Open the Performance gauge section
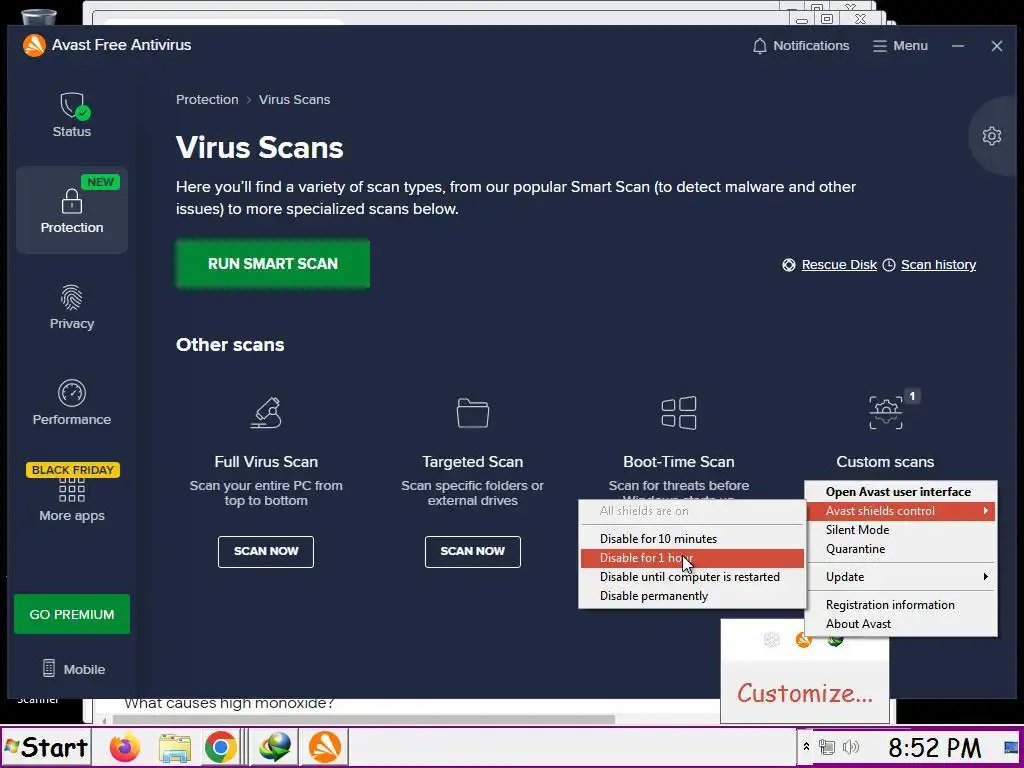Viewport: 1024px width, 768px height. pyautogui.click(x=72, y=402)
